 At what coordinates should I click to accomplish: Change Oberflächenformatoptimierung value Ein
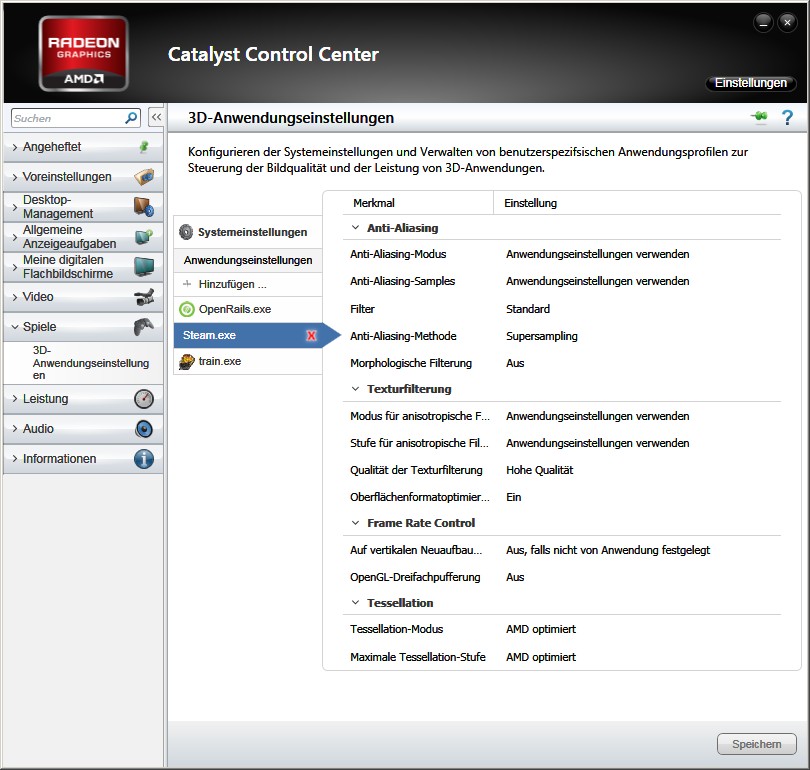[x=513, y=497]
